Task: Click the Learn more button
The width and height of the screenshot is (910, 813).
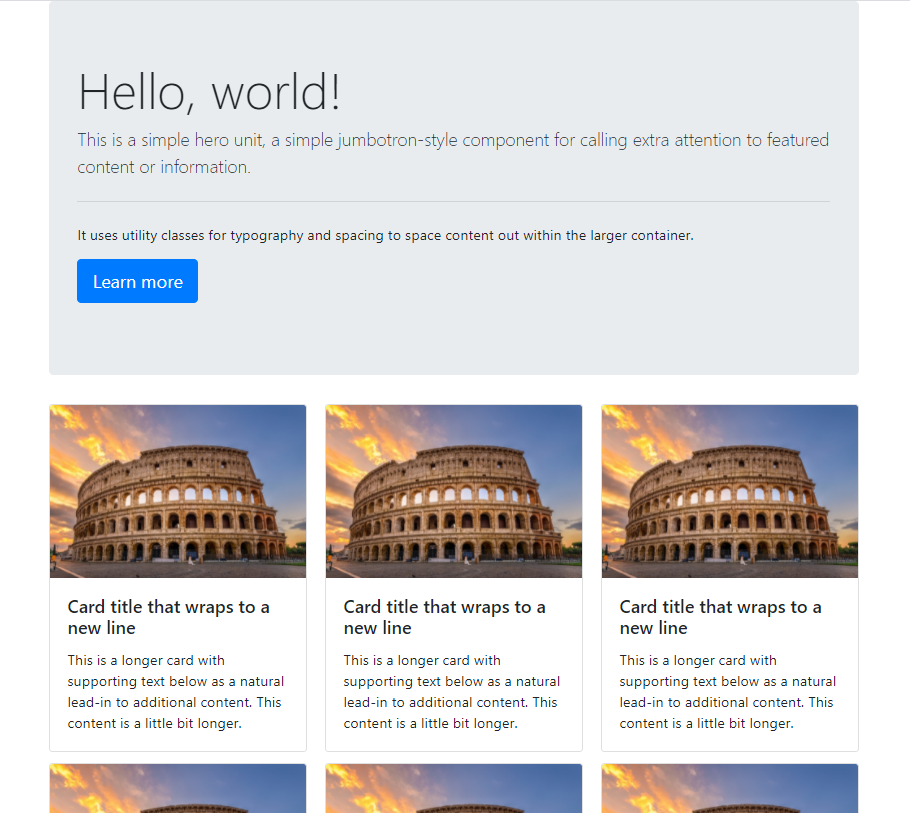Action: 137,281
